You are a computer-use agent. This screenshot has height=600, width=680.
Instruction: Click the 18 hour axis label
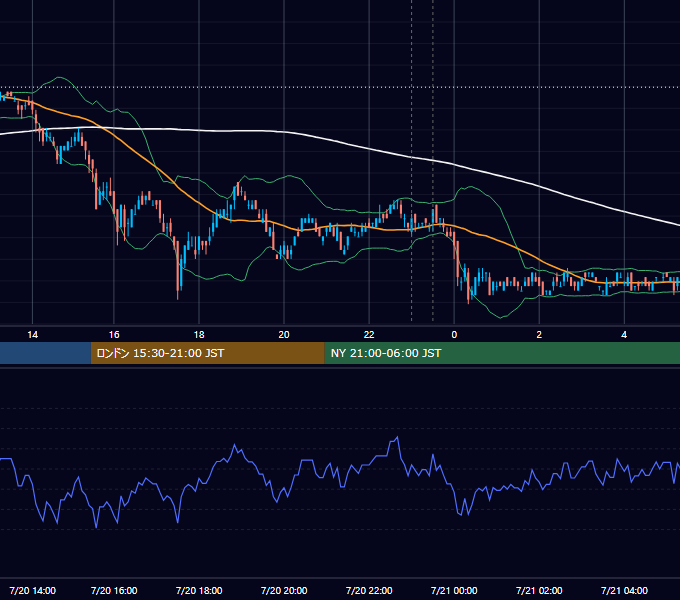click(x=199, y=335)
